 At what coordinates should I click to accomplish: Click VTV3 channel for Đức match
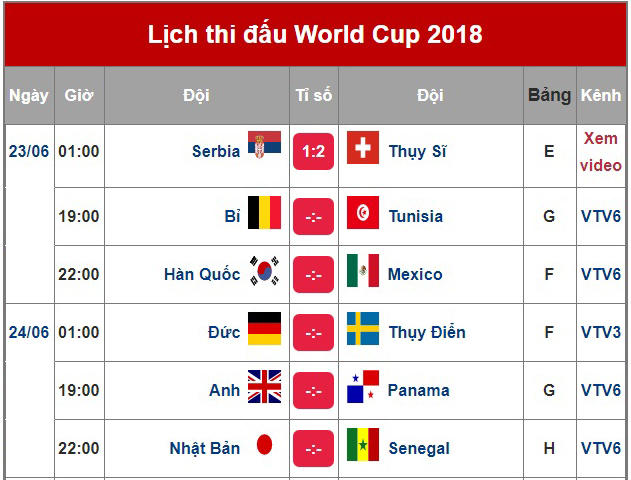(601, 332)
